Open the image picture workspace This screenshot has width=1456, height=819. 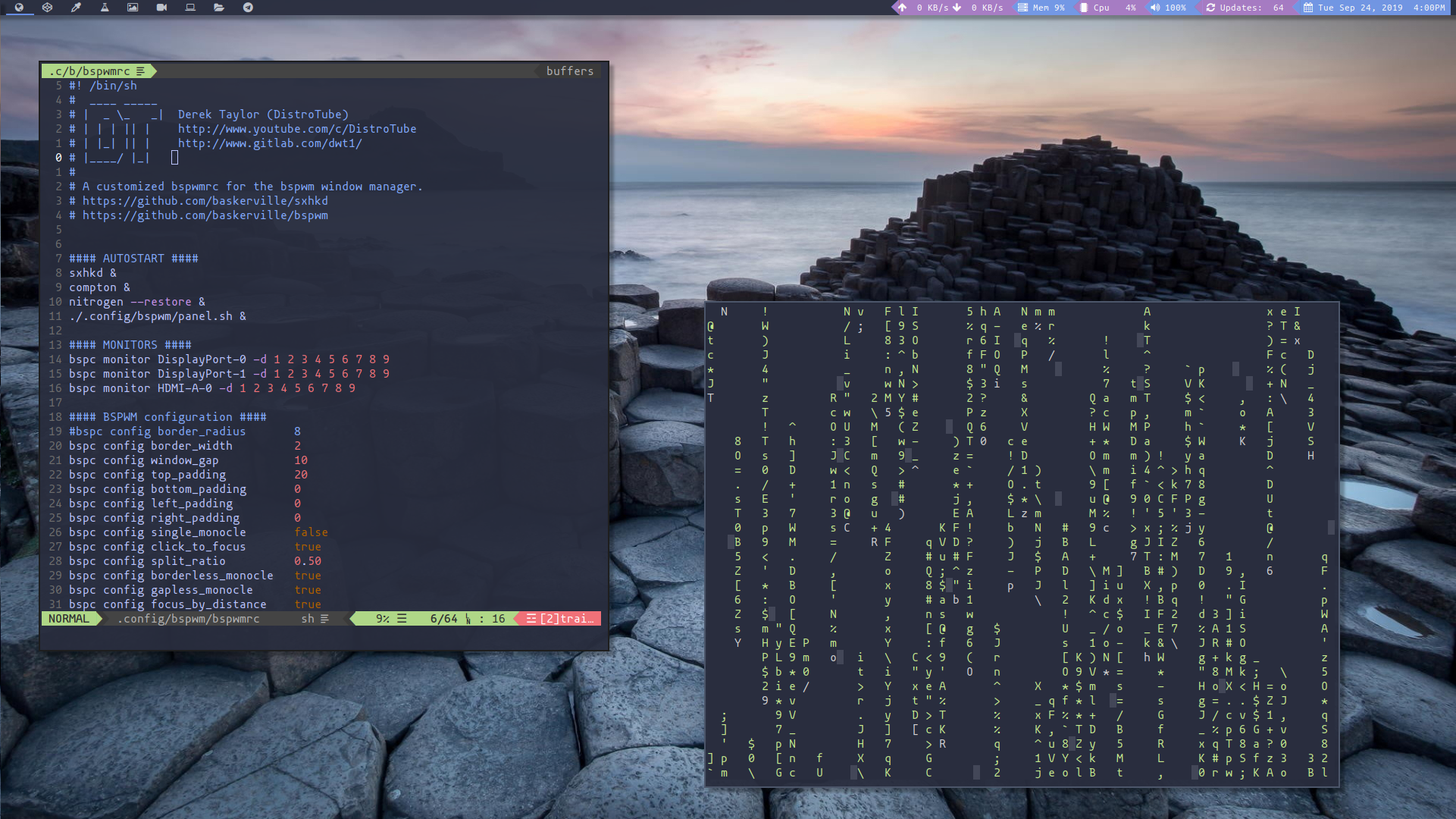pos(133,8)
